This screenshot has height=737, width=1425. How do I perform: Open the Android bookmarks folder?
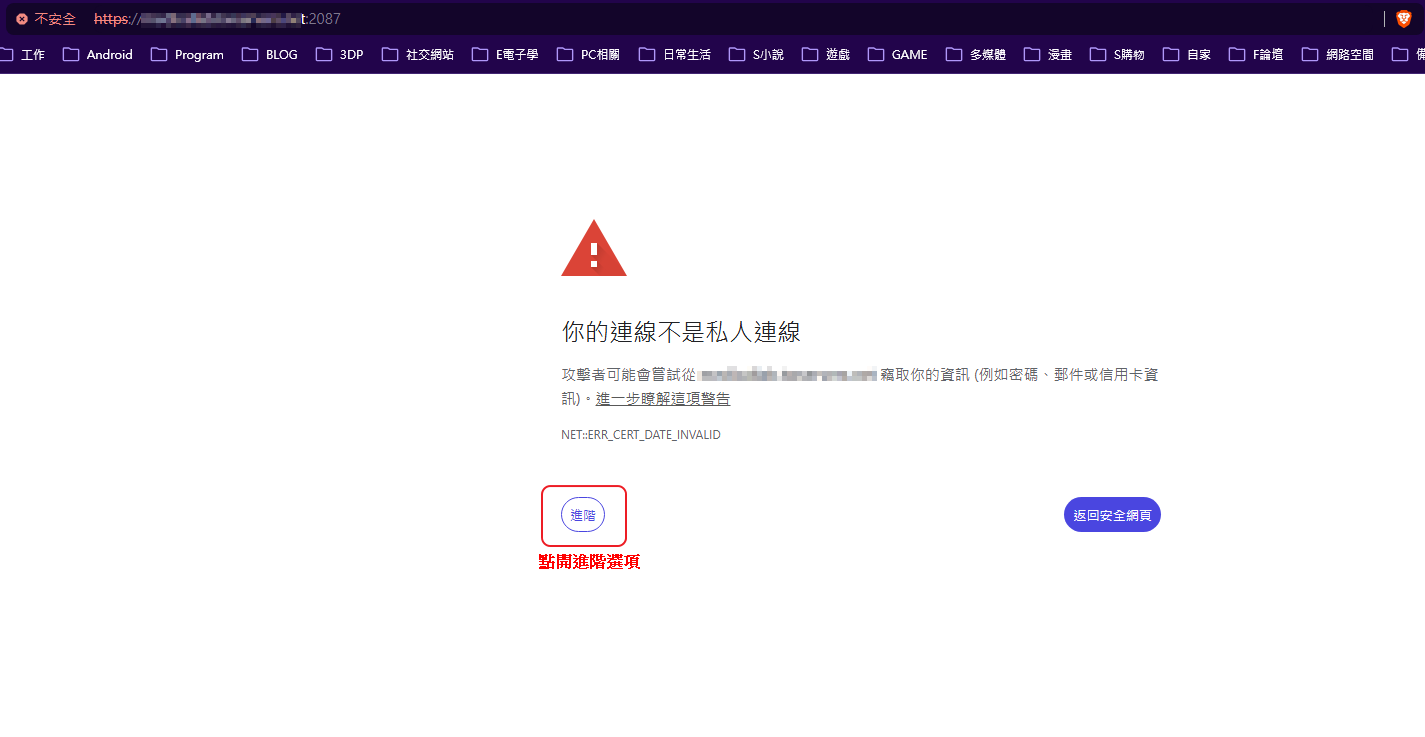point(98,55)
